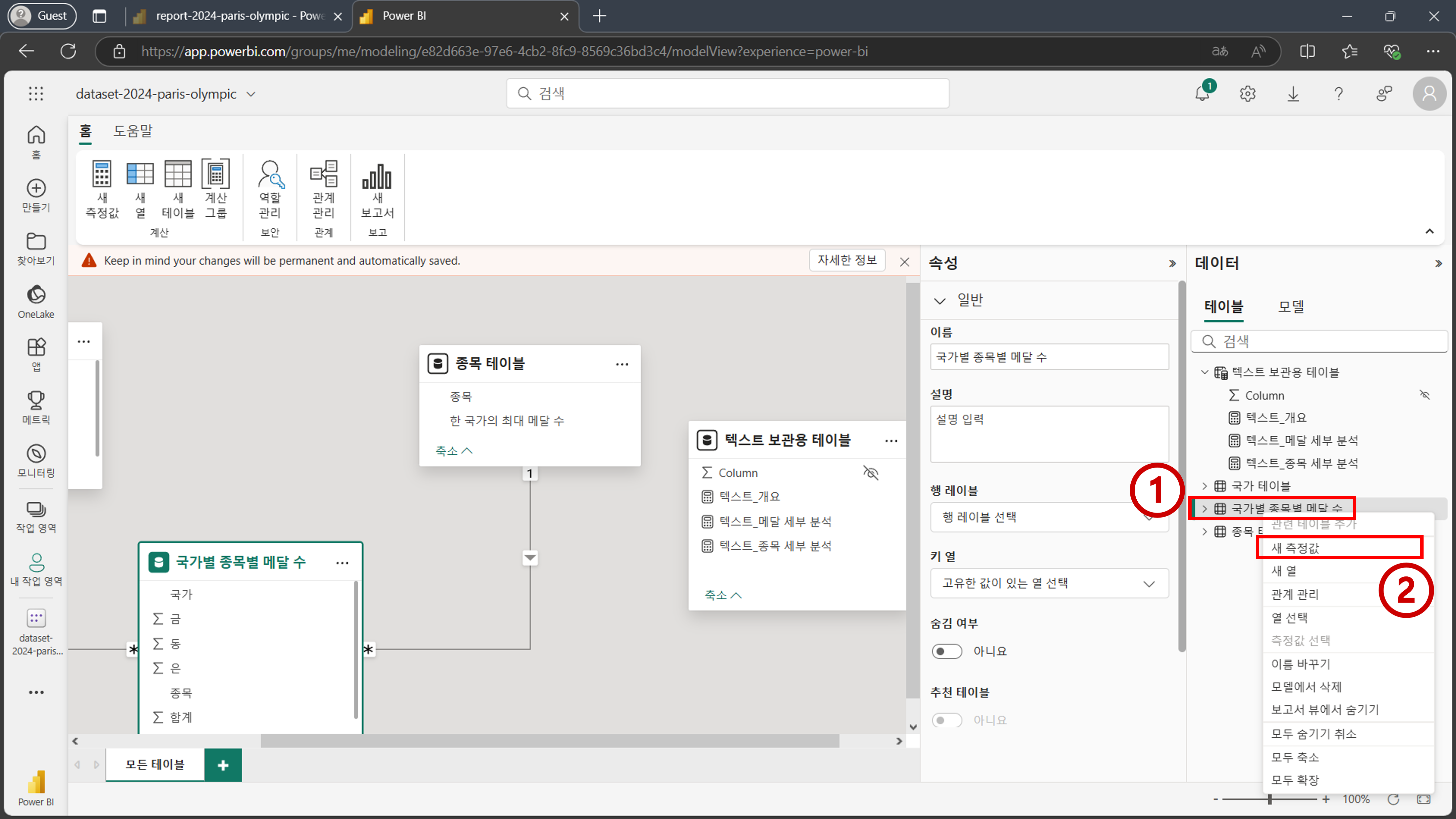This screenshot has height=819, width=1456.
Task: Open 내 작업 영역 in navigation
Action: pos(36,569)
